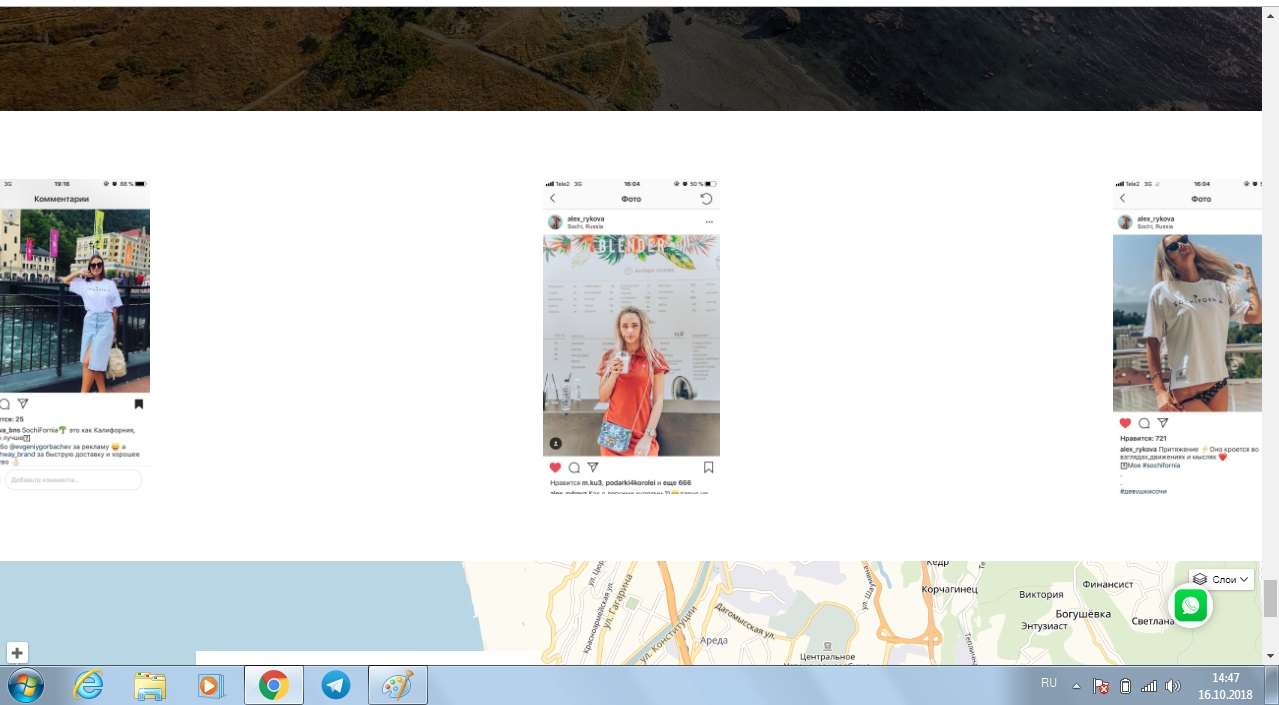Open the middle Blender cafe Instagram screenshot
Image resolution: width=1279 pixels, height=705 pixels.
pyautogui.click(x=631, y=336)
